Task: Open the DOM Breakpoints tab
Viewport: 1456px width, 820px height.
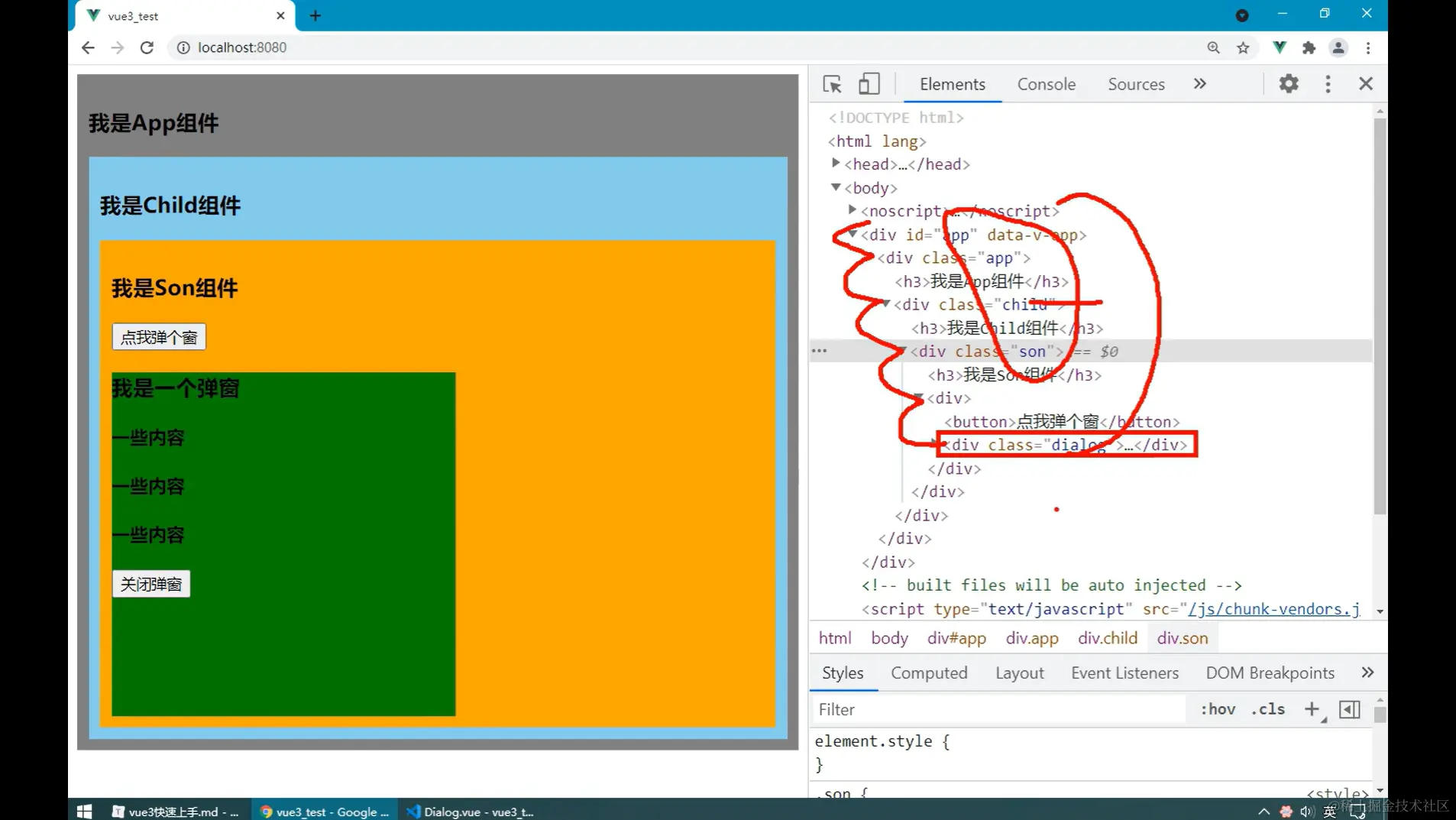Action: point(1270,673)
